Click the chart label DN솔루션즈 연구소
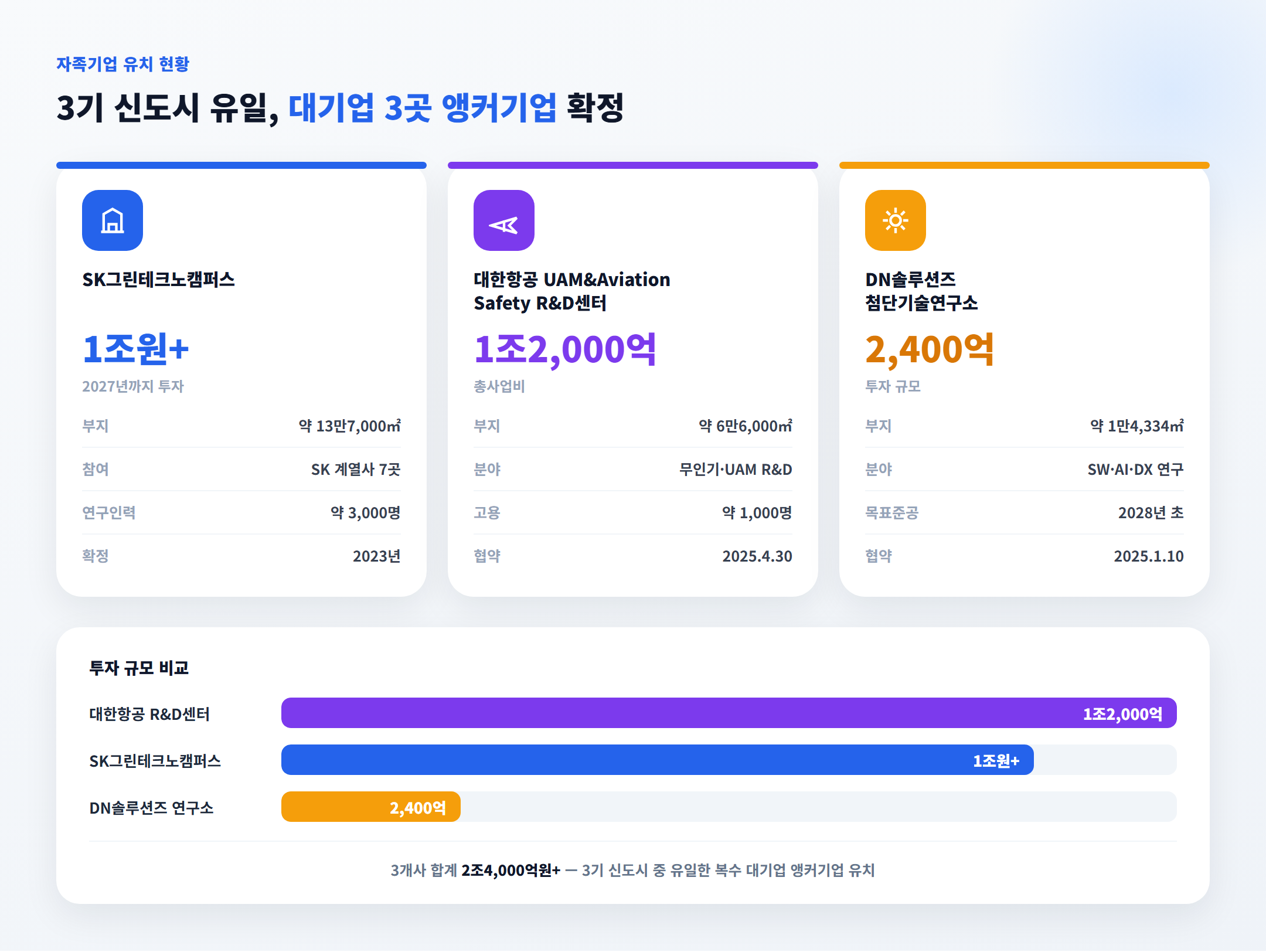The height and width of the screenshot is (952, 1266). pyautogui.click(x=151, y=808)
